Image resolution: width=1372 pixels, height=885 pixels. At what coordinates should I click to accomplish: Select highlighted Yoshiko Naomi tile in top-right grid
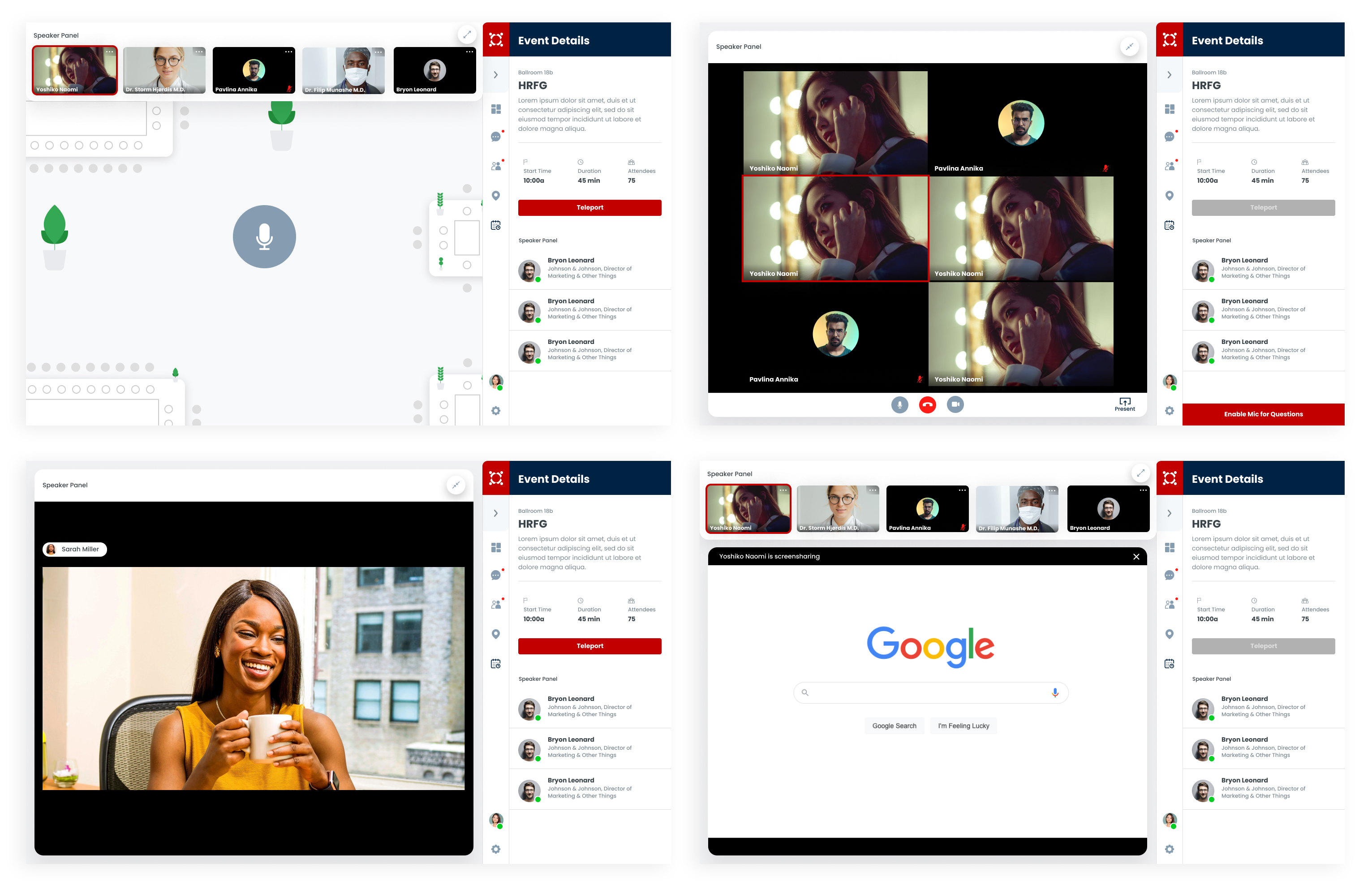835,228
